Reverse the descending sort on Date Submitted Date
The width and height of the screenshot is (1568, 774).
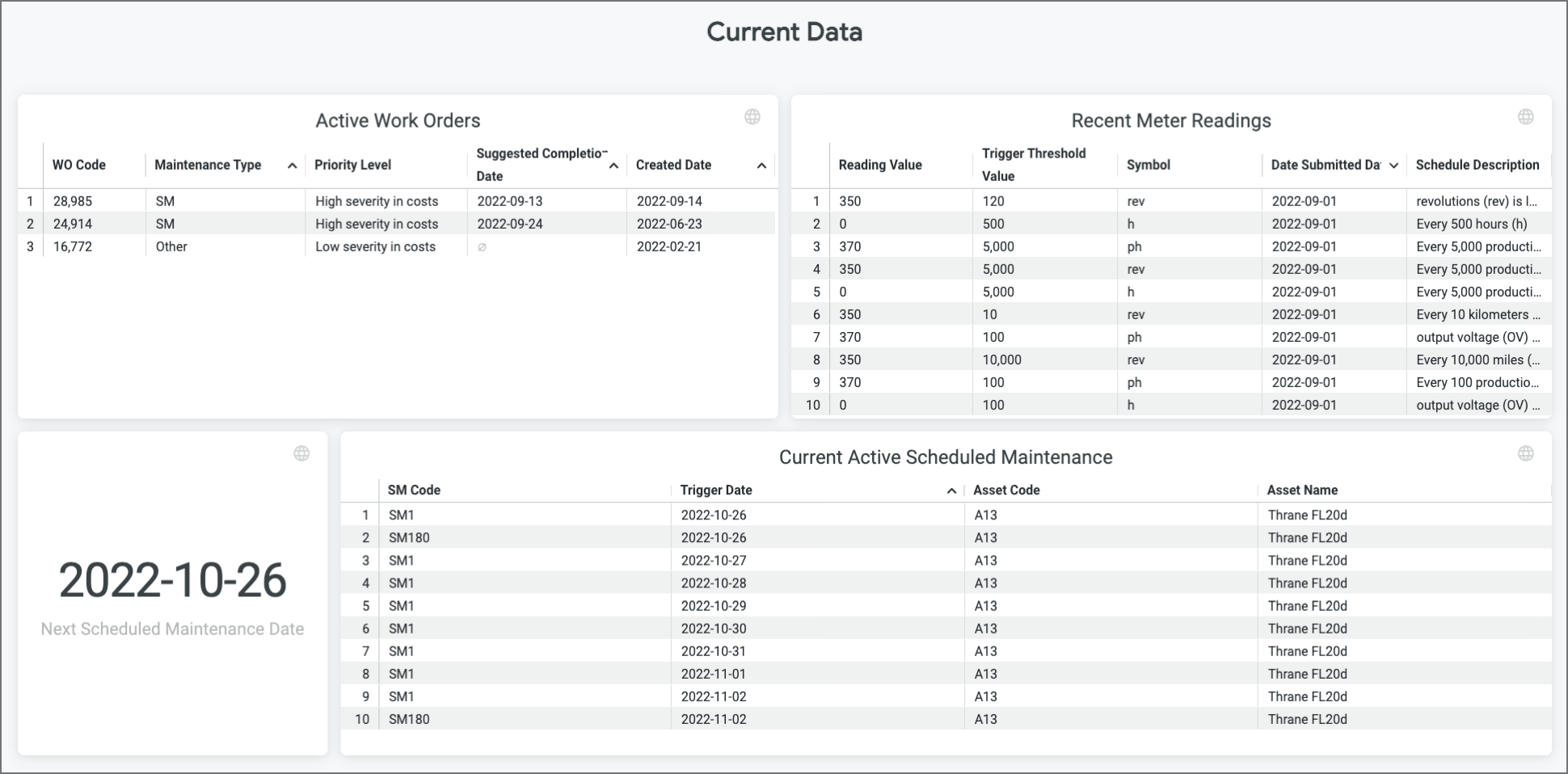1393,165
